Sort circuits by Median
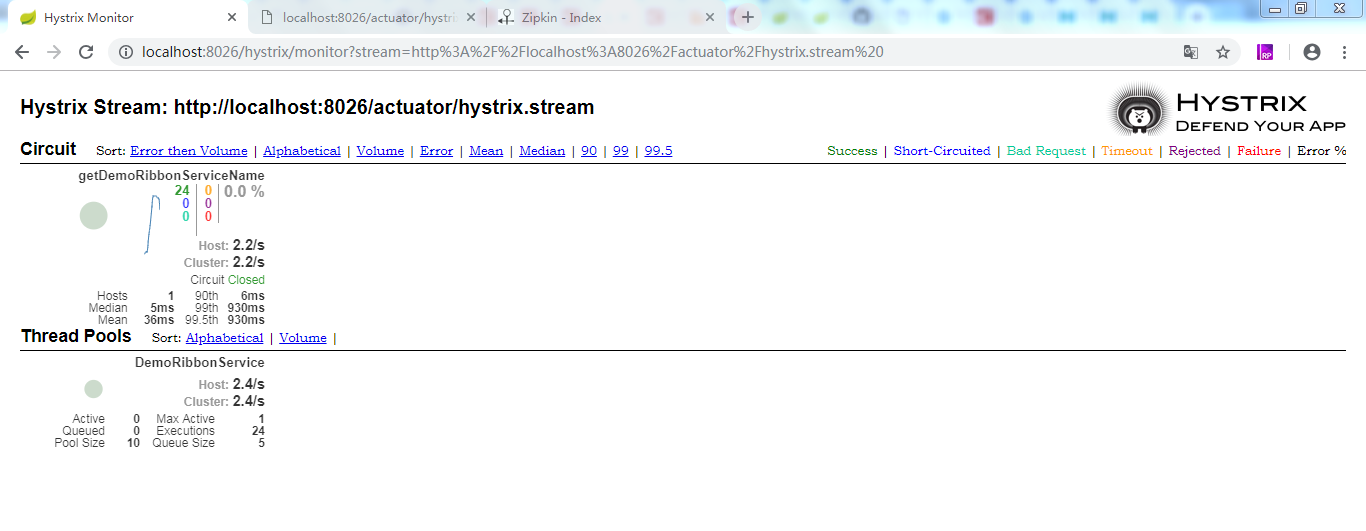The height and width of the screenshot is (531, 1366). click(x=542, y=151)
